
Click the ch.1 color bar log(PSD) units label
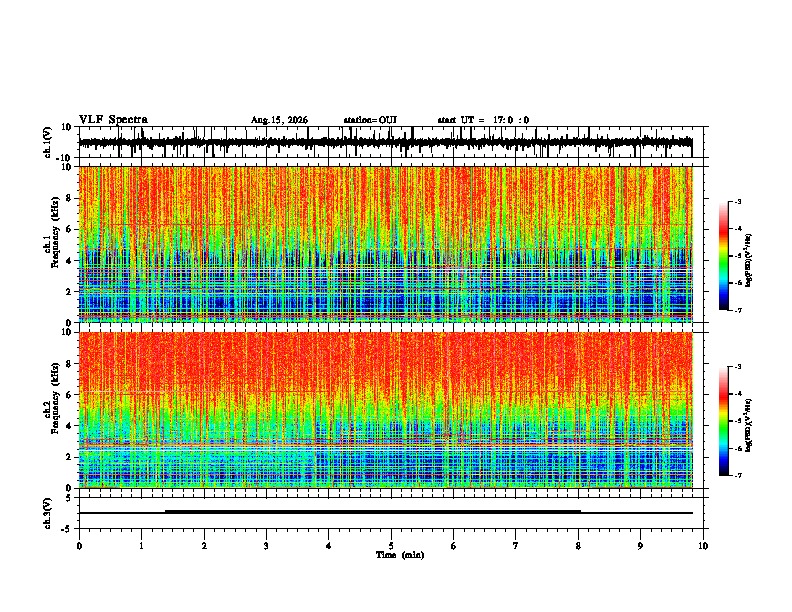coord(749,260)
